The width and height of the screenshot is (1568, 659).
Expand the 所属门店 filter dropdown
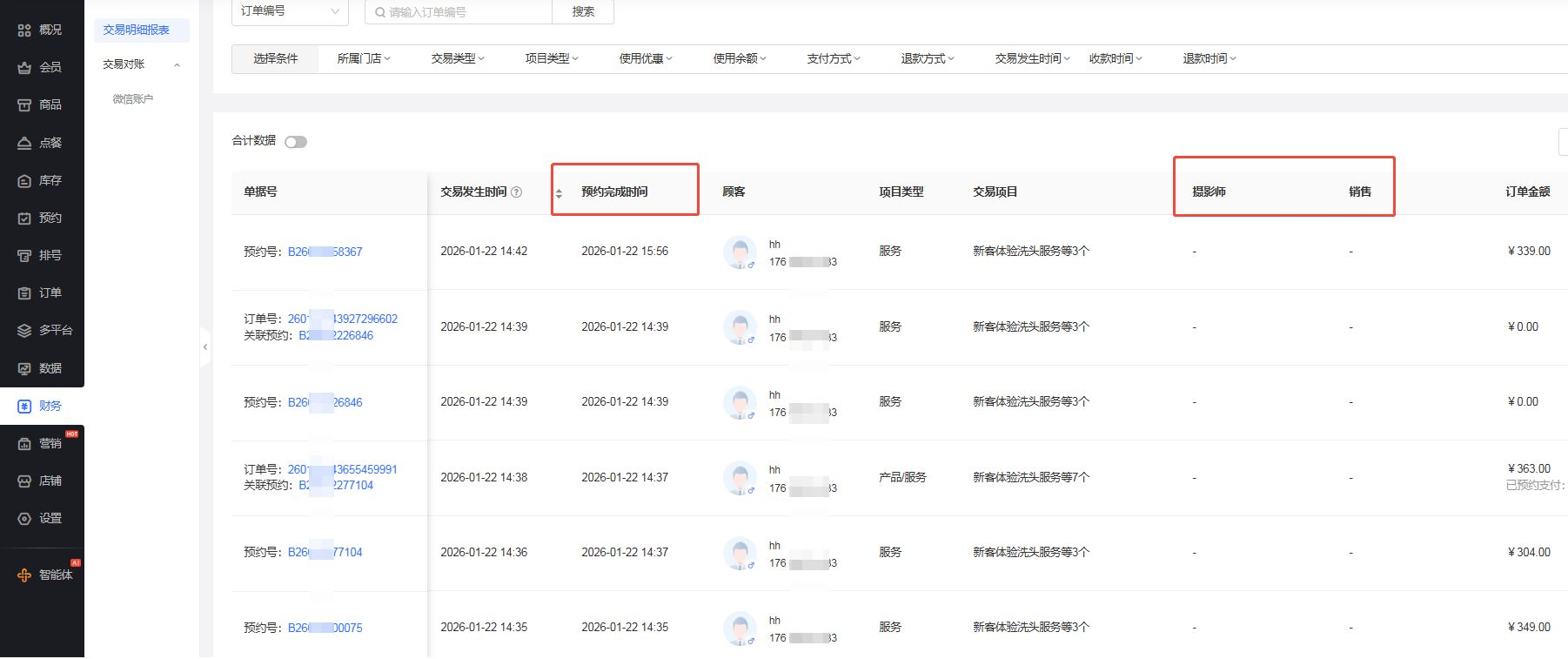(364, 58)
